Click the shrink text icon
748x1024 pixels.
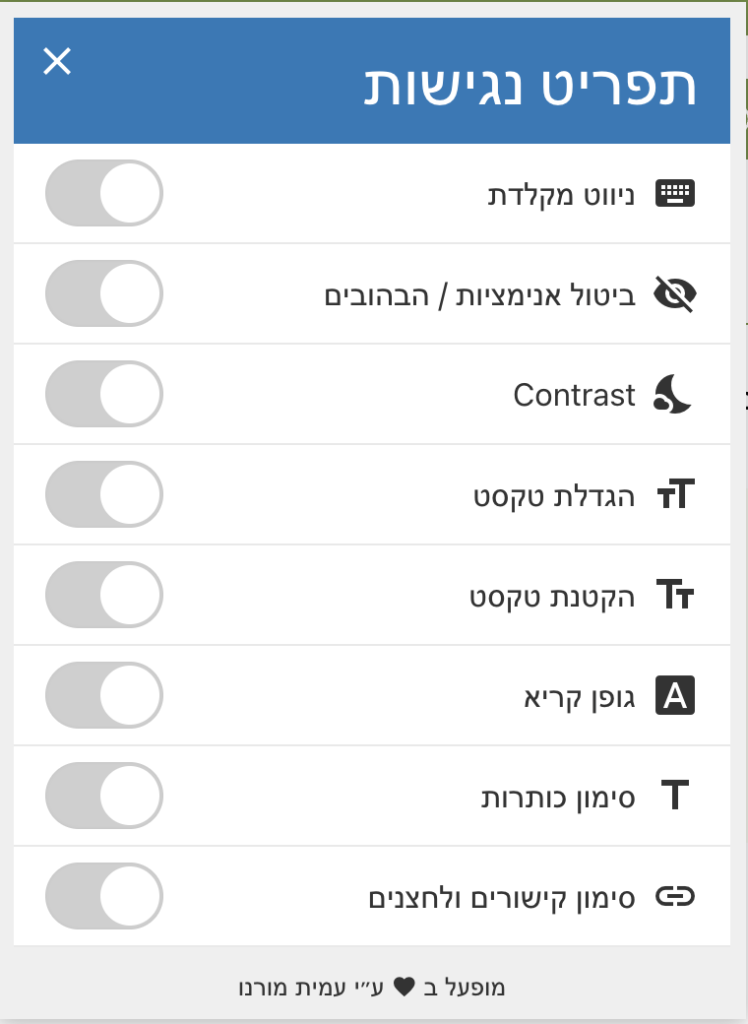674,596
